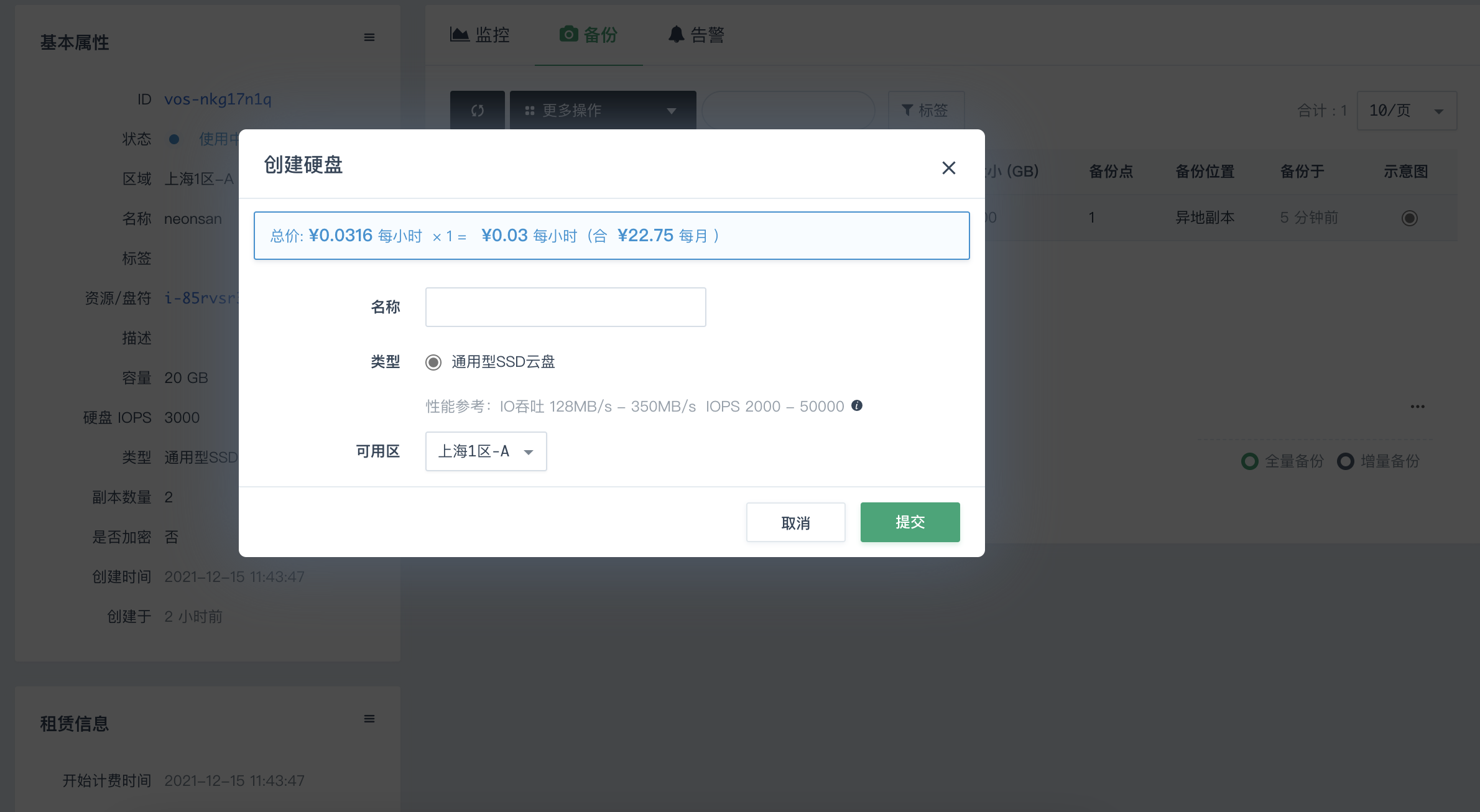1480x812 pixels.
Task: Switch to the 监控 tab
Action: [479, 35]
